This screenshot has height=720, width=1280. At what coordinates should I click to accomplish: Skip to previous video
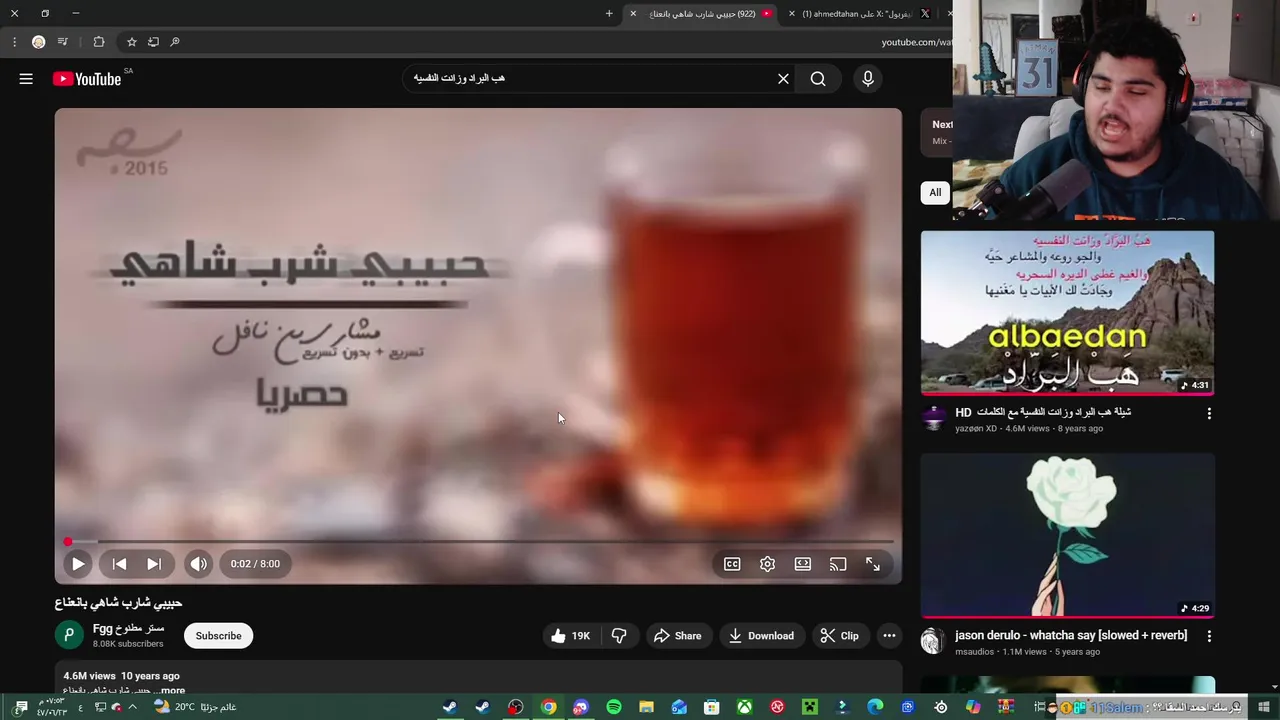tap(119, 564)
